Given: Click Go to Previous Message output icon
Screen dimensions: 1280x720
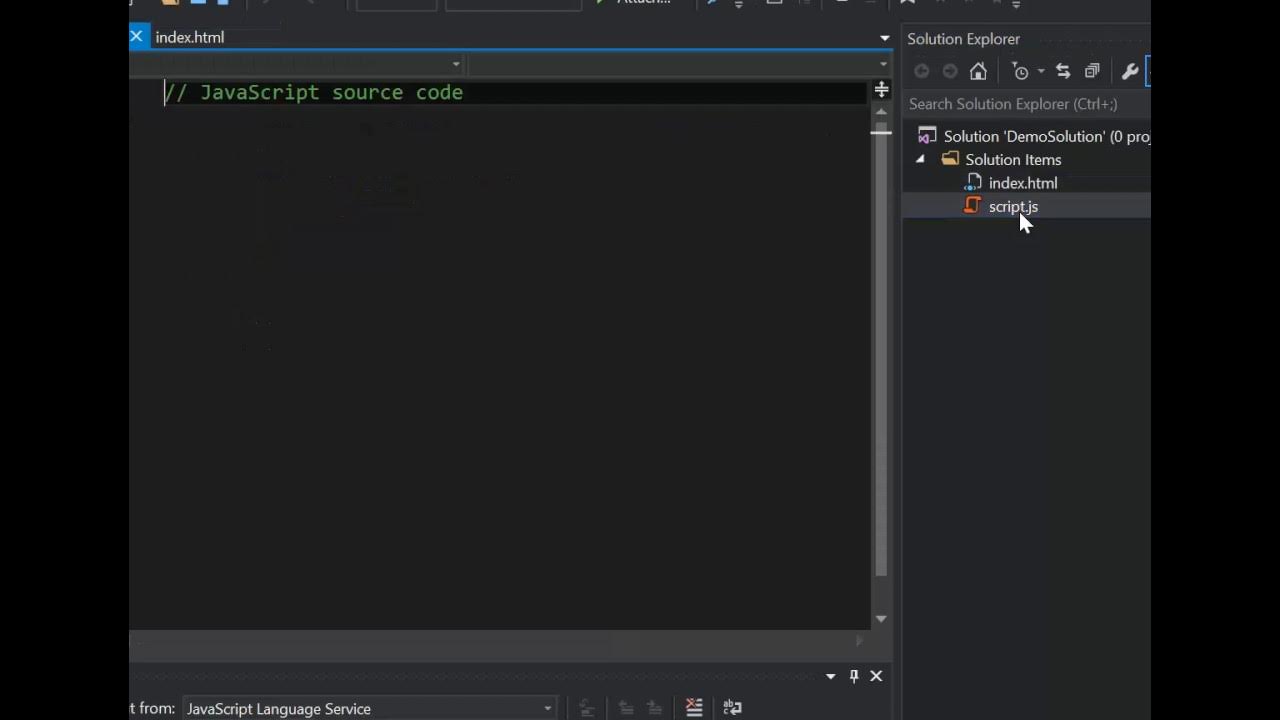Looking at the screenshot, I should click(x=626, y=708).
